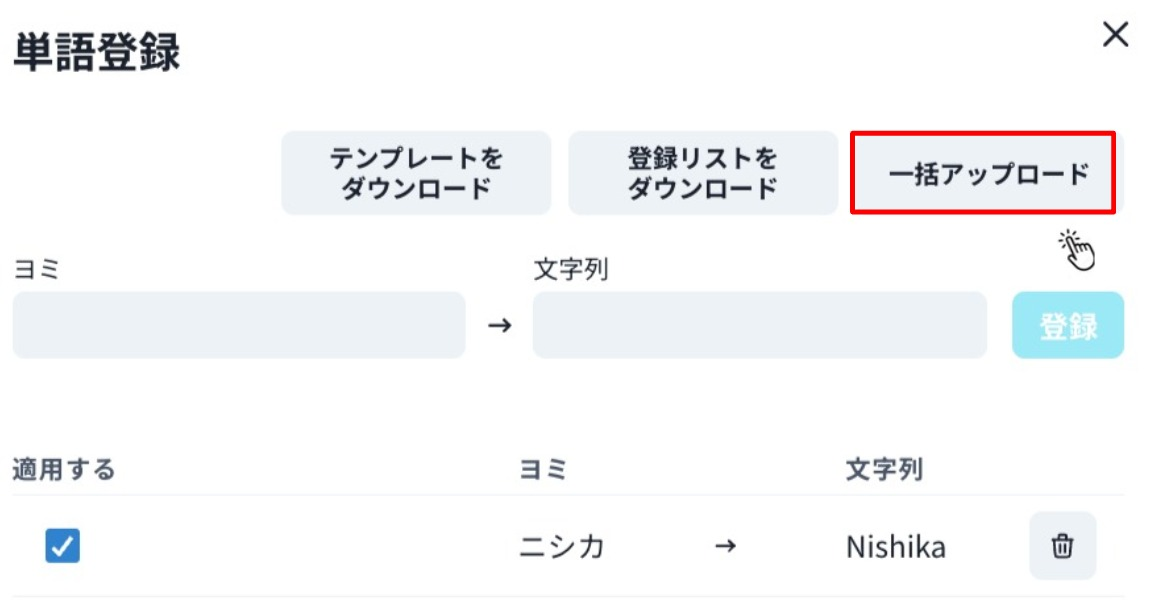Click the テンプレートをダウンロード button
1160x614 pixels.
pos(416,173)
